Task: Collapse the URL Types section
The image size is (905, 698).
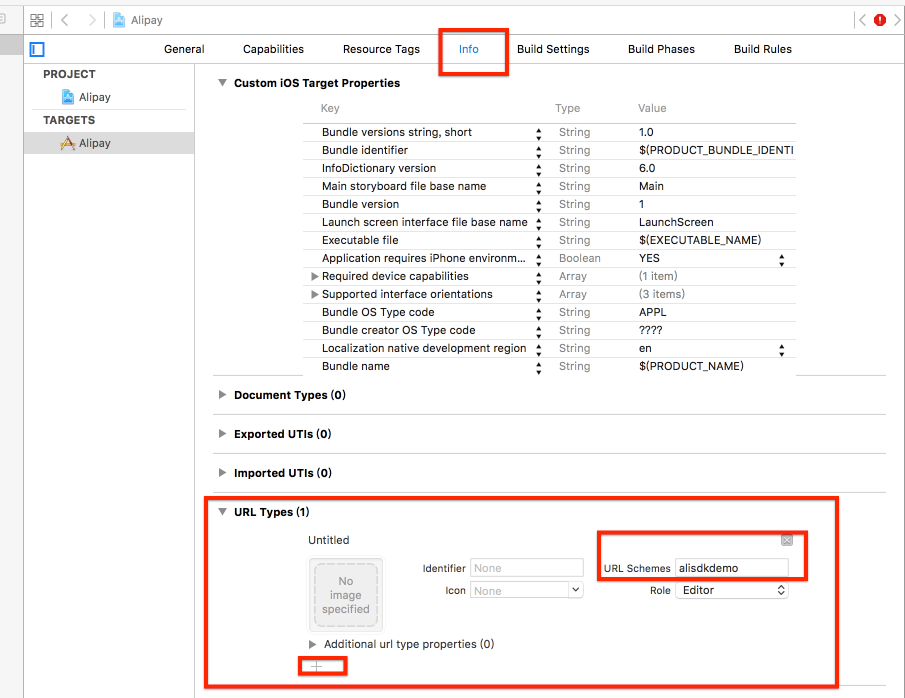Action: [x=222, y=512]
